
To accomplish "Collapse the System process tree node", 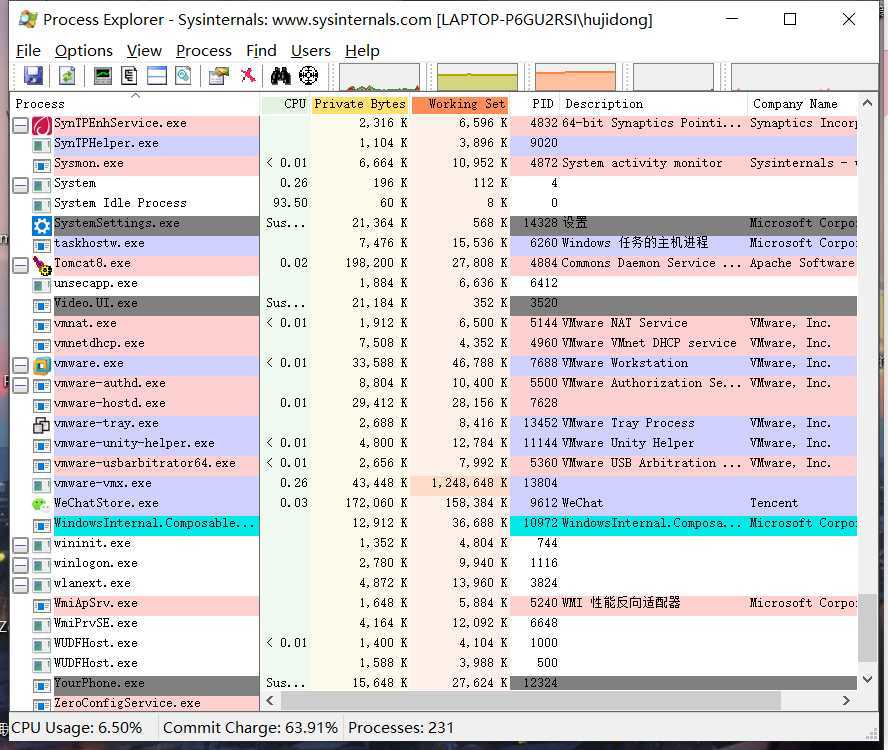I will 20,185.
